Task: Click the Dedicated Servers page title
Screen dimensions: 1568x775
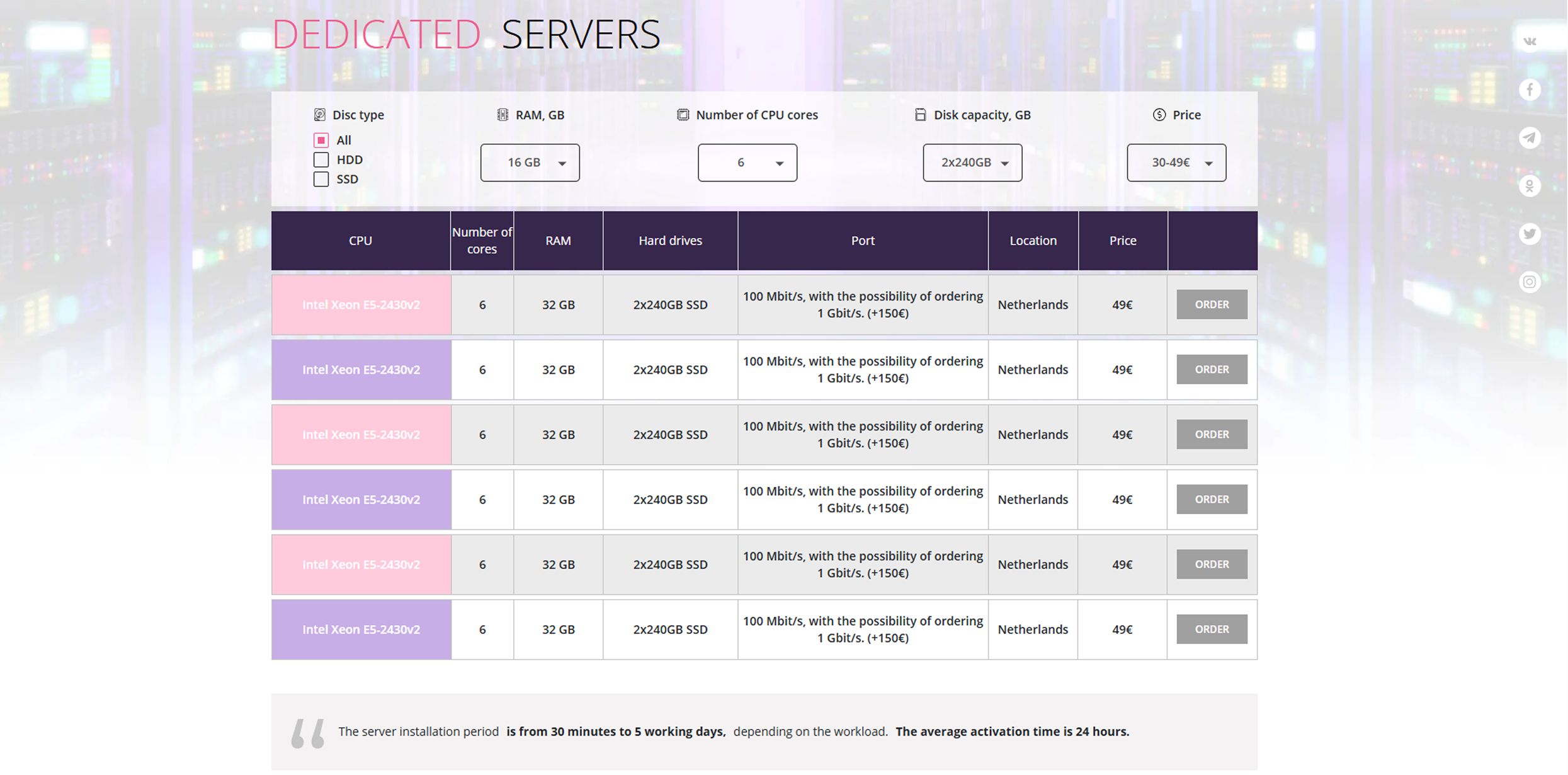Action: 466,34
